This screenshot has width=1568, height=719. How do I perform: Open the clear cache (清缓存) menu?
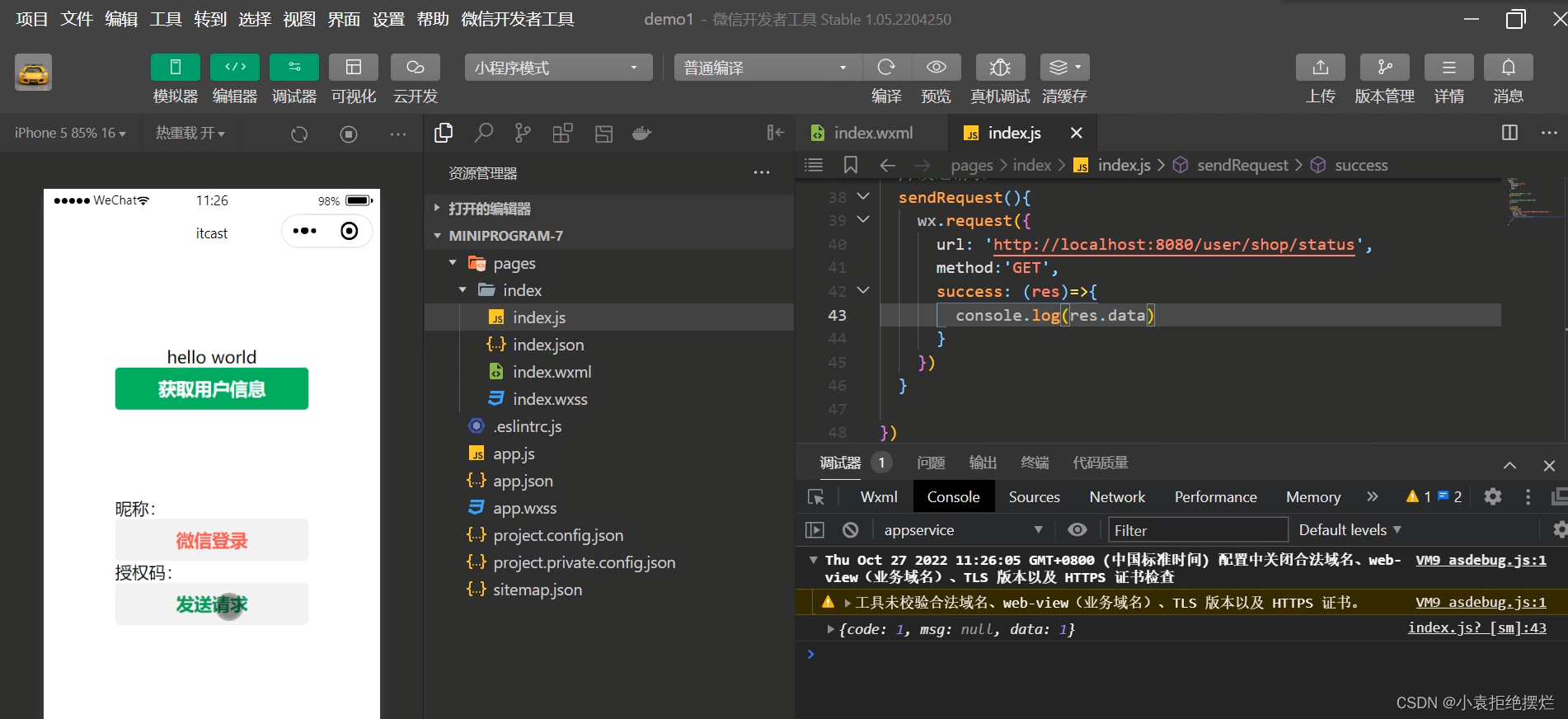(x=1065, y=68)
